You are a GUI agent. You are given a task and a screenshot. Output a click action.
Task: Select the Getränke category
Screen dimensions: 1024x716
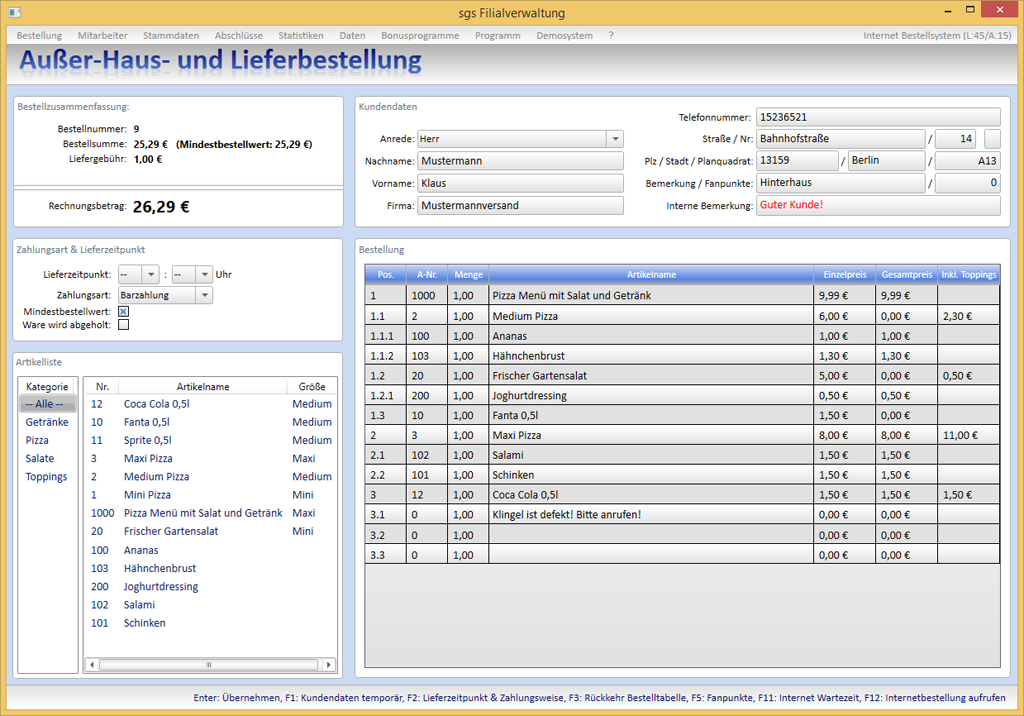(47, 422)
